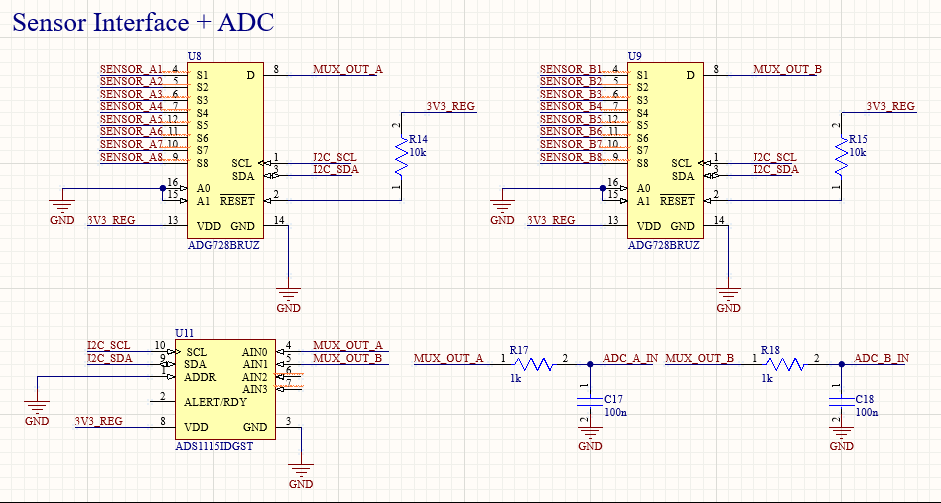This screenshot has height=503, width=941.
Task: Select the U9 ADG728BRUZ component body
Action: (x=666, y=150)
